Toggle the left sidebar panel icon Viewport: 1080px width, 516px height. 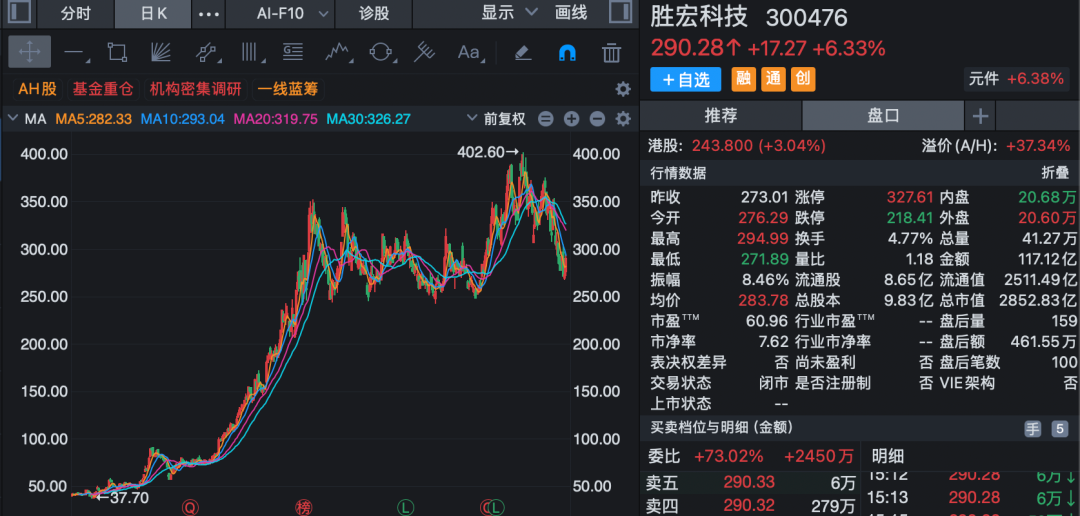click(x=19, y=13)
